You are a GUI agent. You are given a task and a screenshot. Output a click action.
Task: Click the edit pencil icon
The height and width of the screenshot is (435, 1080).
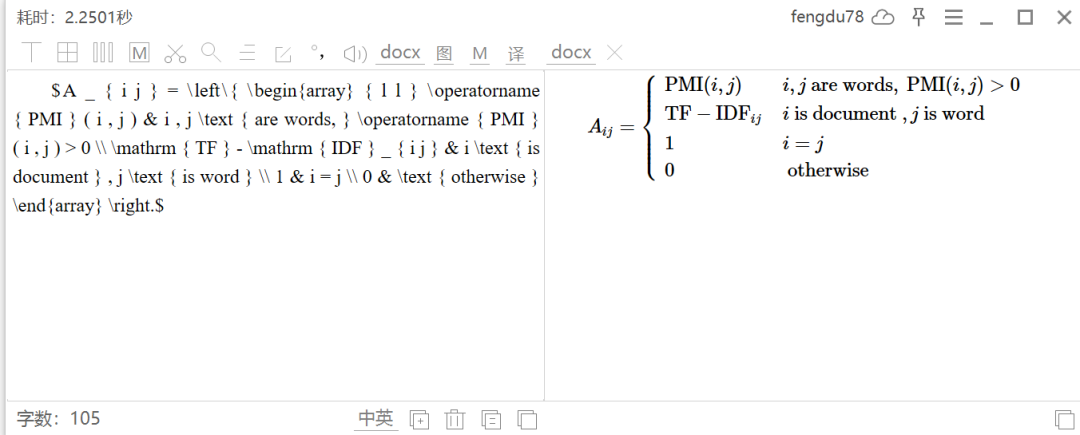tap(283, 53)
